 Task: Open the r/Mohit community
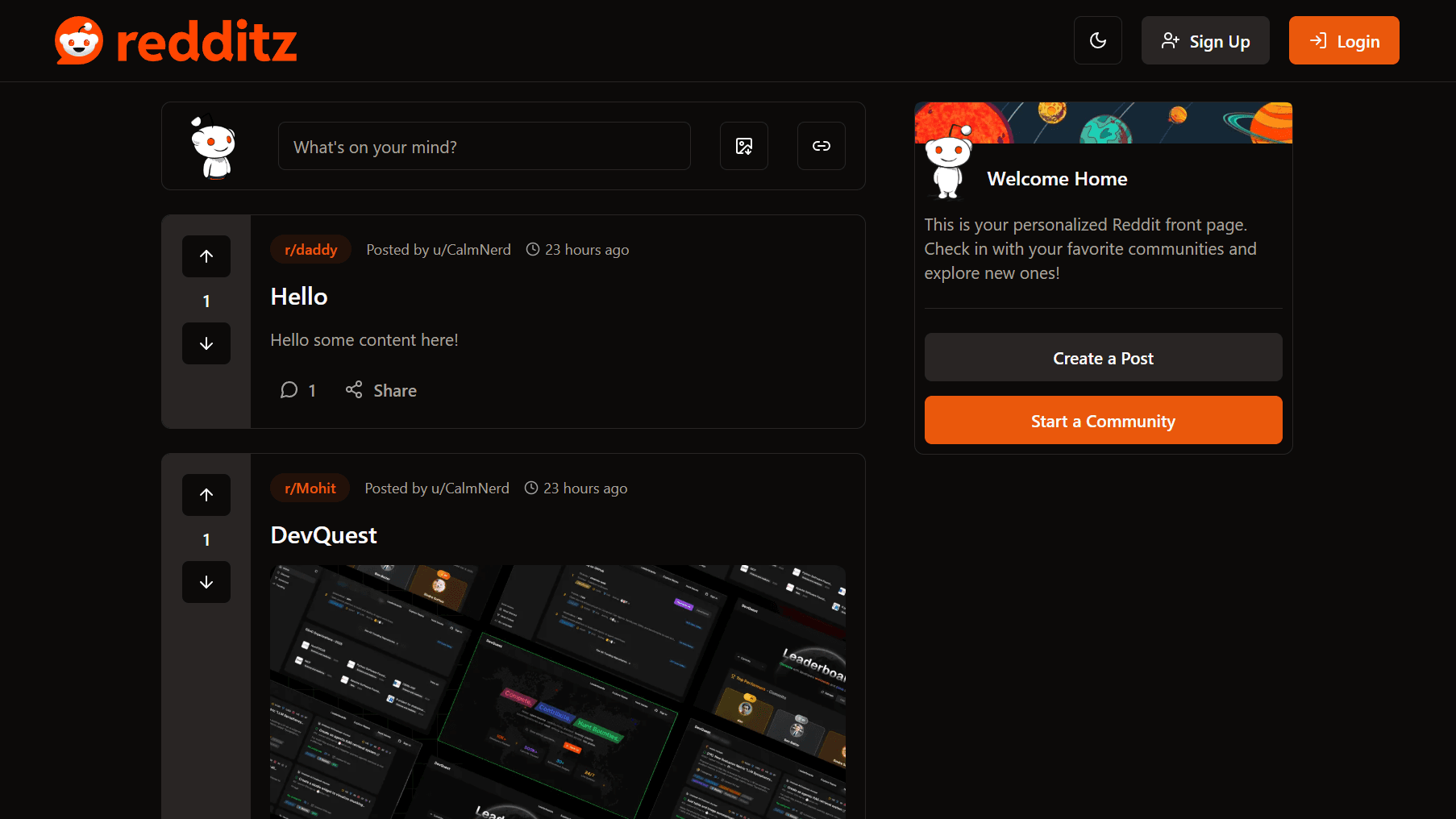coord(310,488)
